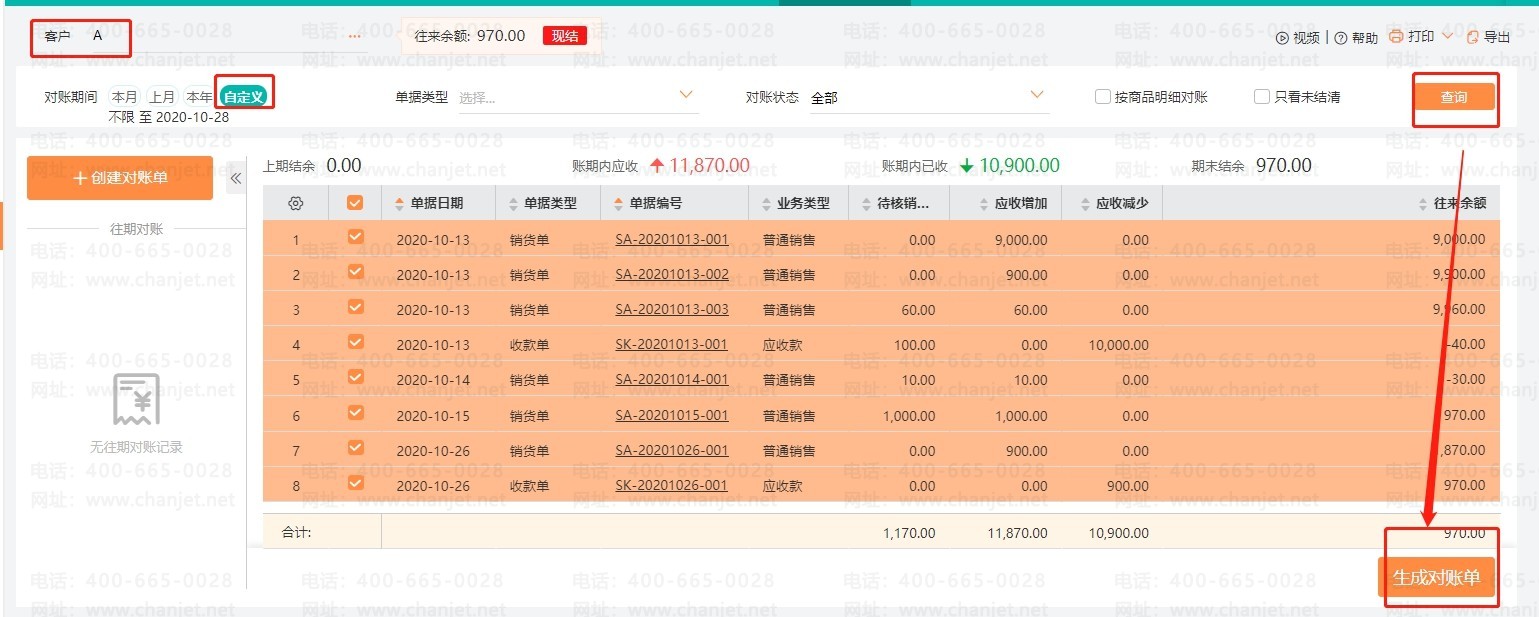Click the 往来余额 970.00 at top

tap(501, 36)
